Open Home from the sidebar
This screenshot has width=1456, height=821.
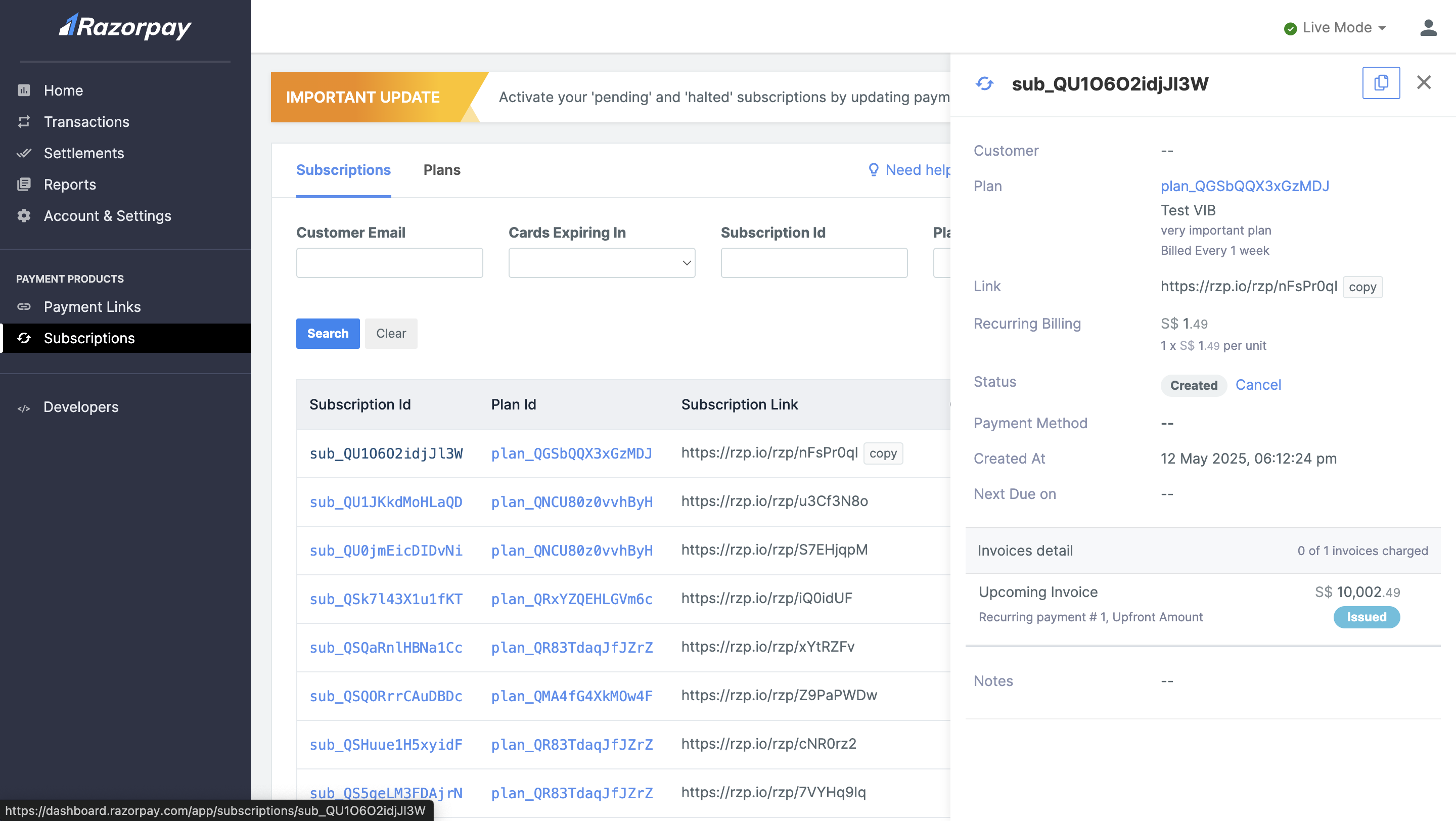(63, 90)
